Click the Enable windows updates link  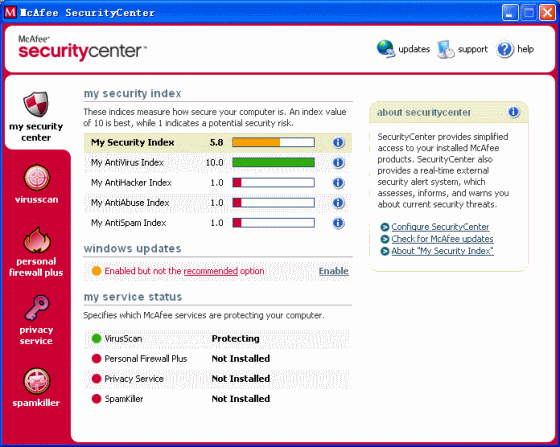[x=334, y=271]
